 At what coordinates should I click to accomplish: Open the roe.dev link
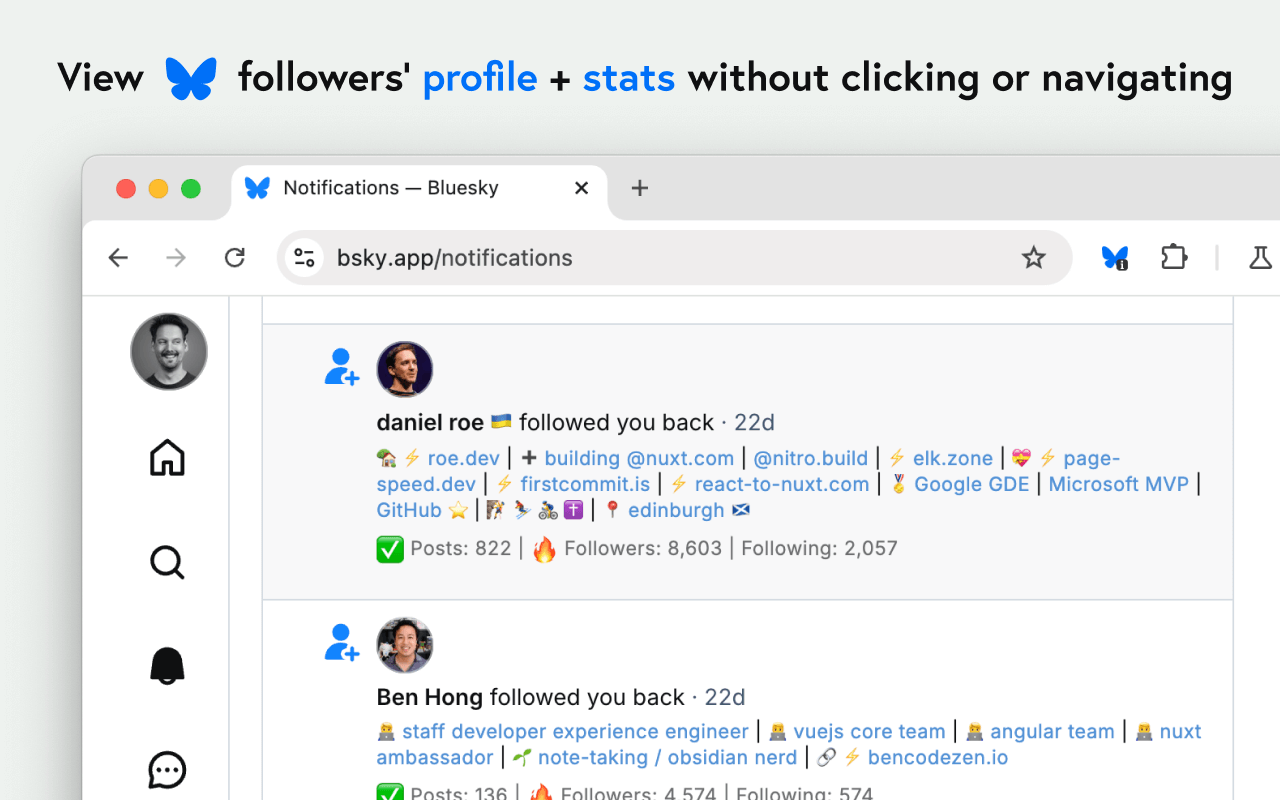(x=463, y=458)
